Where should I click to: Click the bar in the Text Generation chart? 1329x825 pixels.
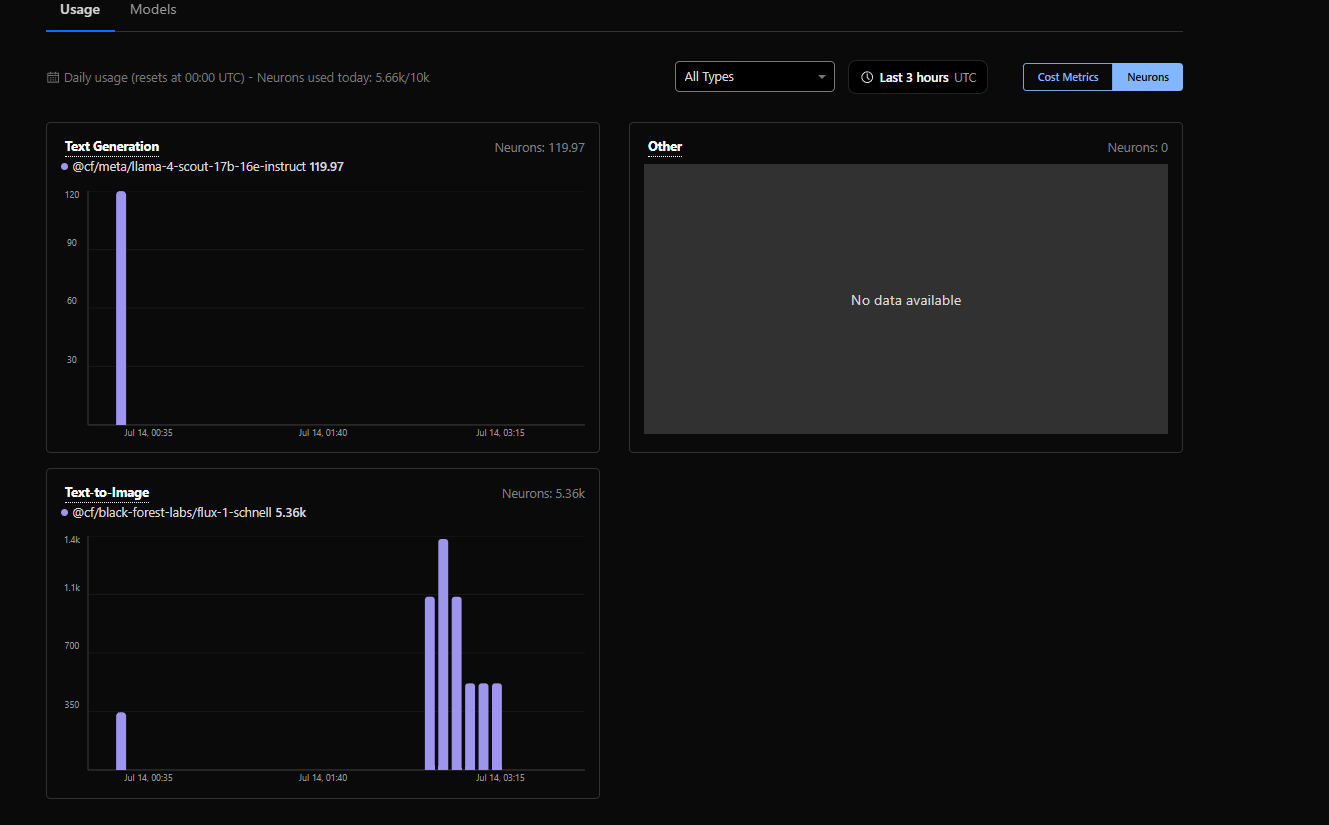121,308
